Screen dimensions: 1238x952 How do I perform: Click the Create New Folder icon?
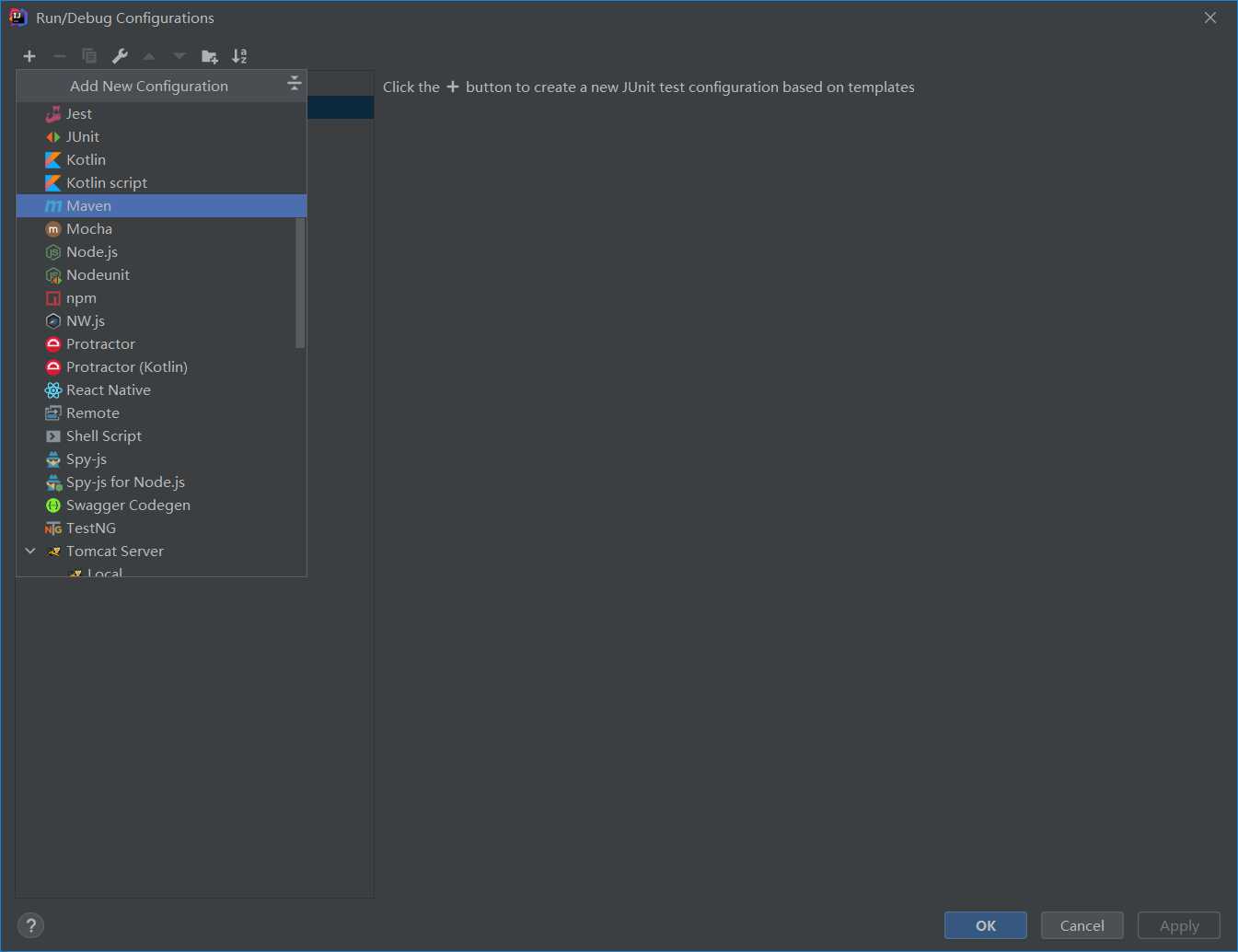pyautogui.click(x=210, y=56)
